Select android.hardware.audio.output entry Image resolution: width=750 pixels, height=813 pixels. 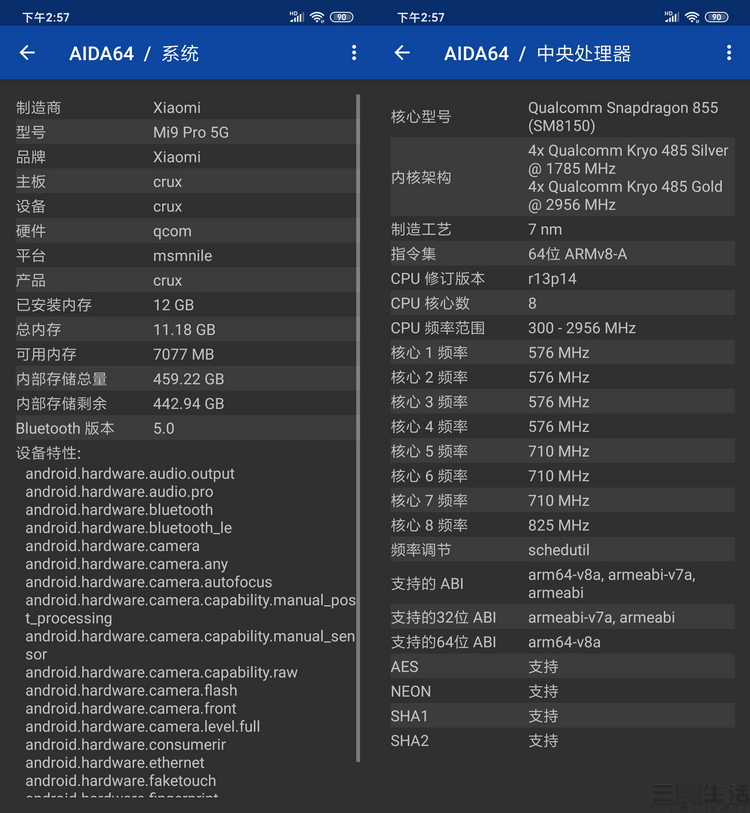pos(130,473)
